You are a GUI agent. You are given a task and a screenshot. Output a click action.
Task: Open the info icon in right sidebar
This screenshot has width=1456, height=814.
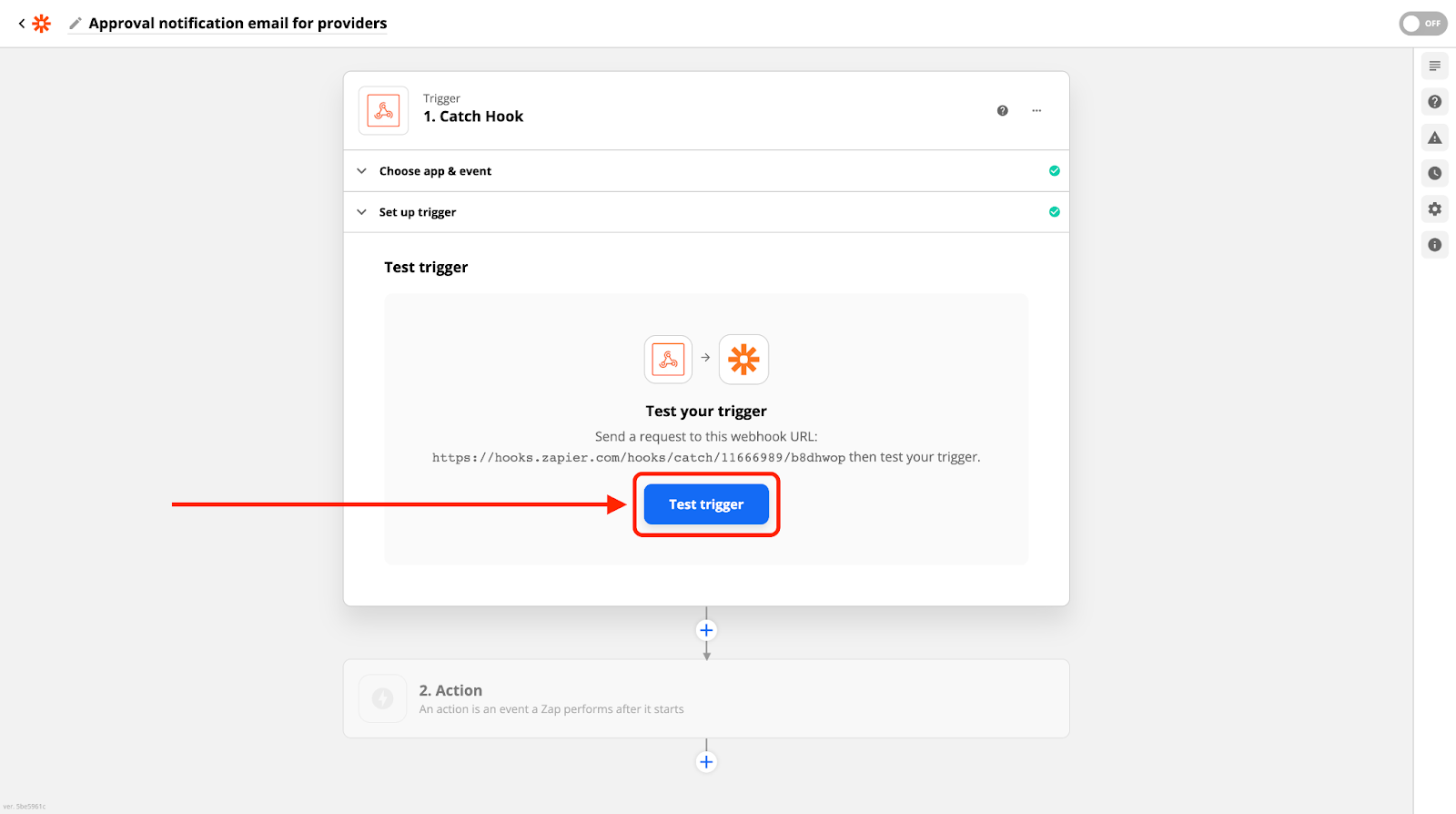1435,245
